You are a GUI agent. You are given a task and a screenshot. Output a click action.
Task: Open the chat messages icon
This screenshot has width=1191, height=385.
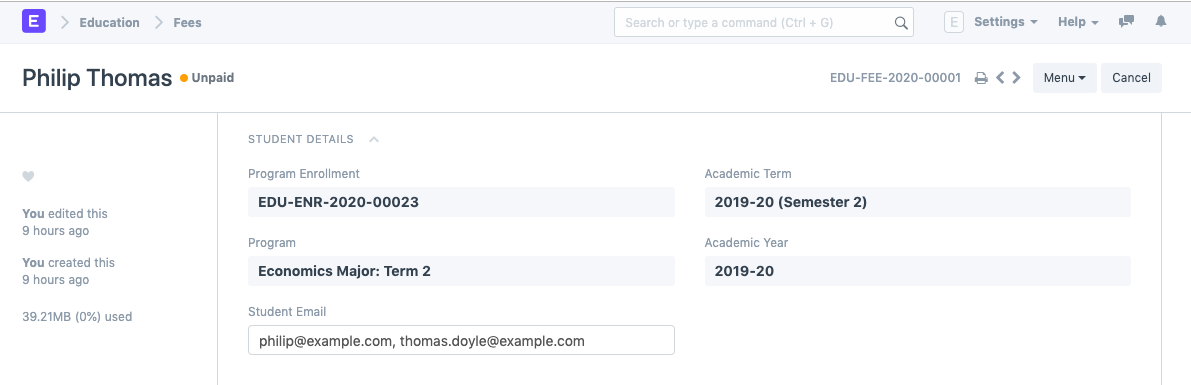[x=1126, y=22]
